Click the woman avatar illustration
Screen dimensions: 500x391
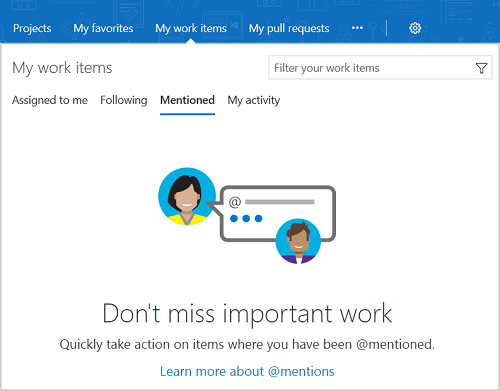[187, 196]
